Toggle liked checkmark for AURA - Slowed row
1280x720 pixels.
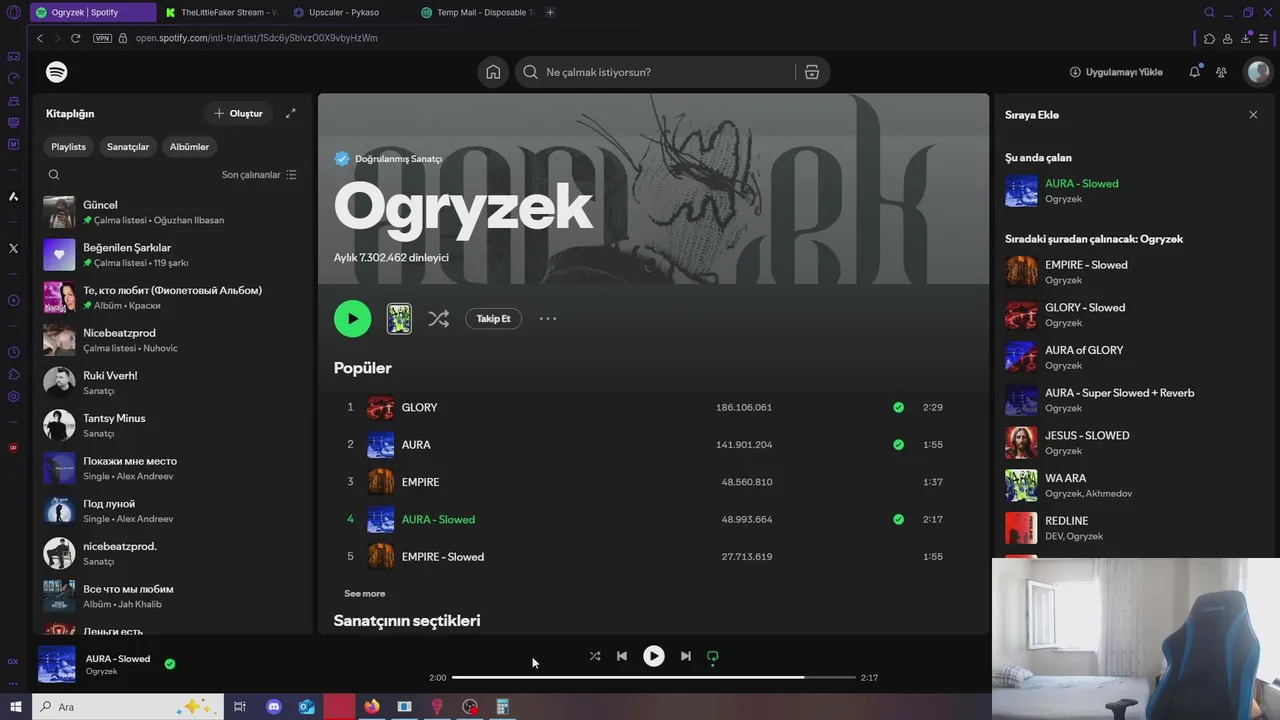coord(898,519)
